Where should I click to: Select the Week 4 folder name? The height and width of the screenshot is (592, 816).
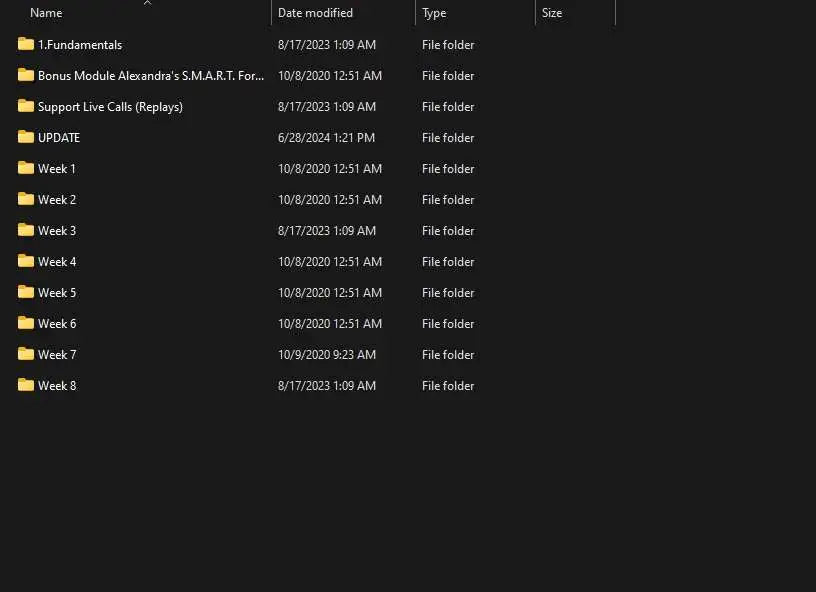57,262
